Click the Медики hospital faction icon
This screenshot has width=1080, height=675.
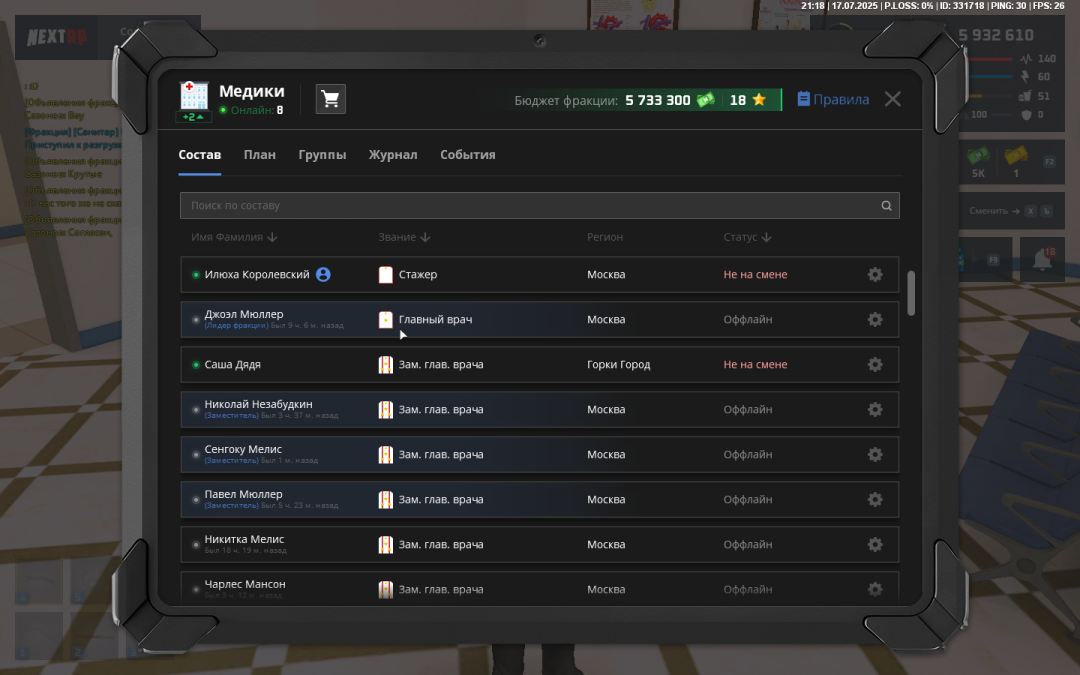point(194,96)
